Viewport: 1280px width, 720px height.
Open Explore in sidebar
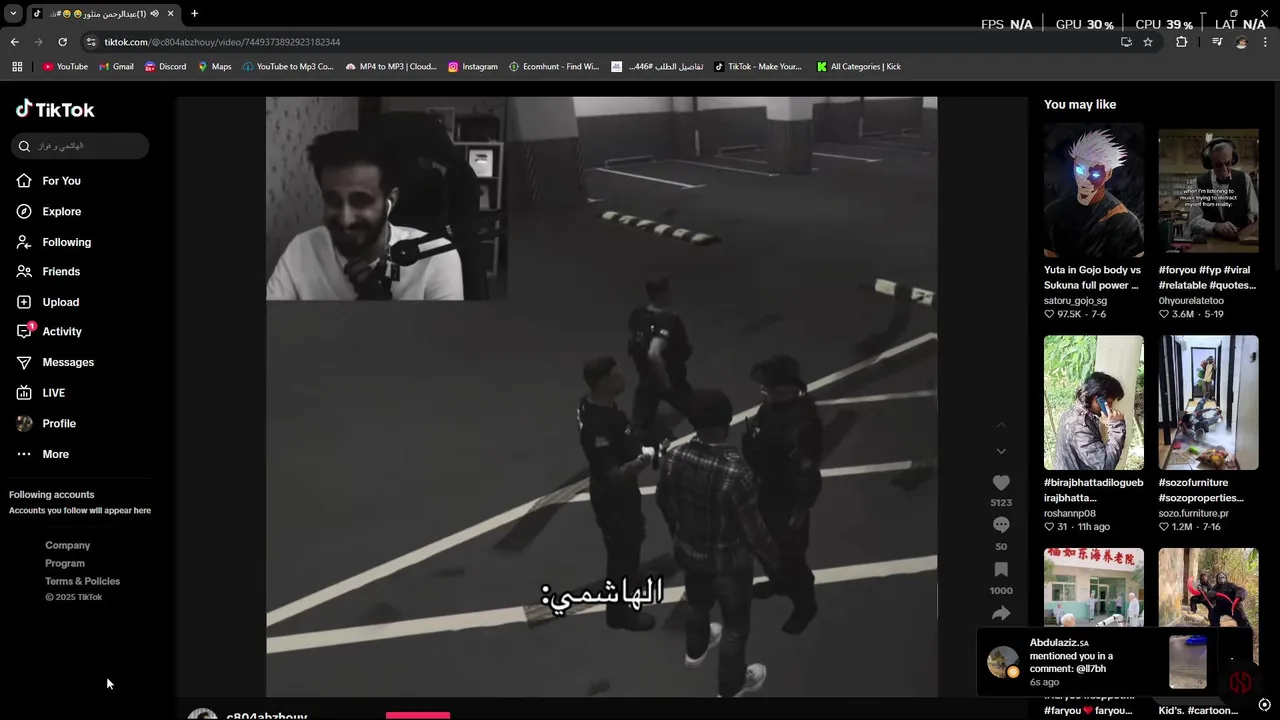point(49,212)
